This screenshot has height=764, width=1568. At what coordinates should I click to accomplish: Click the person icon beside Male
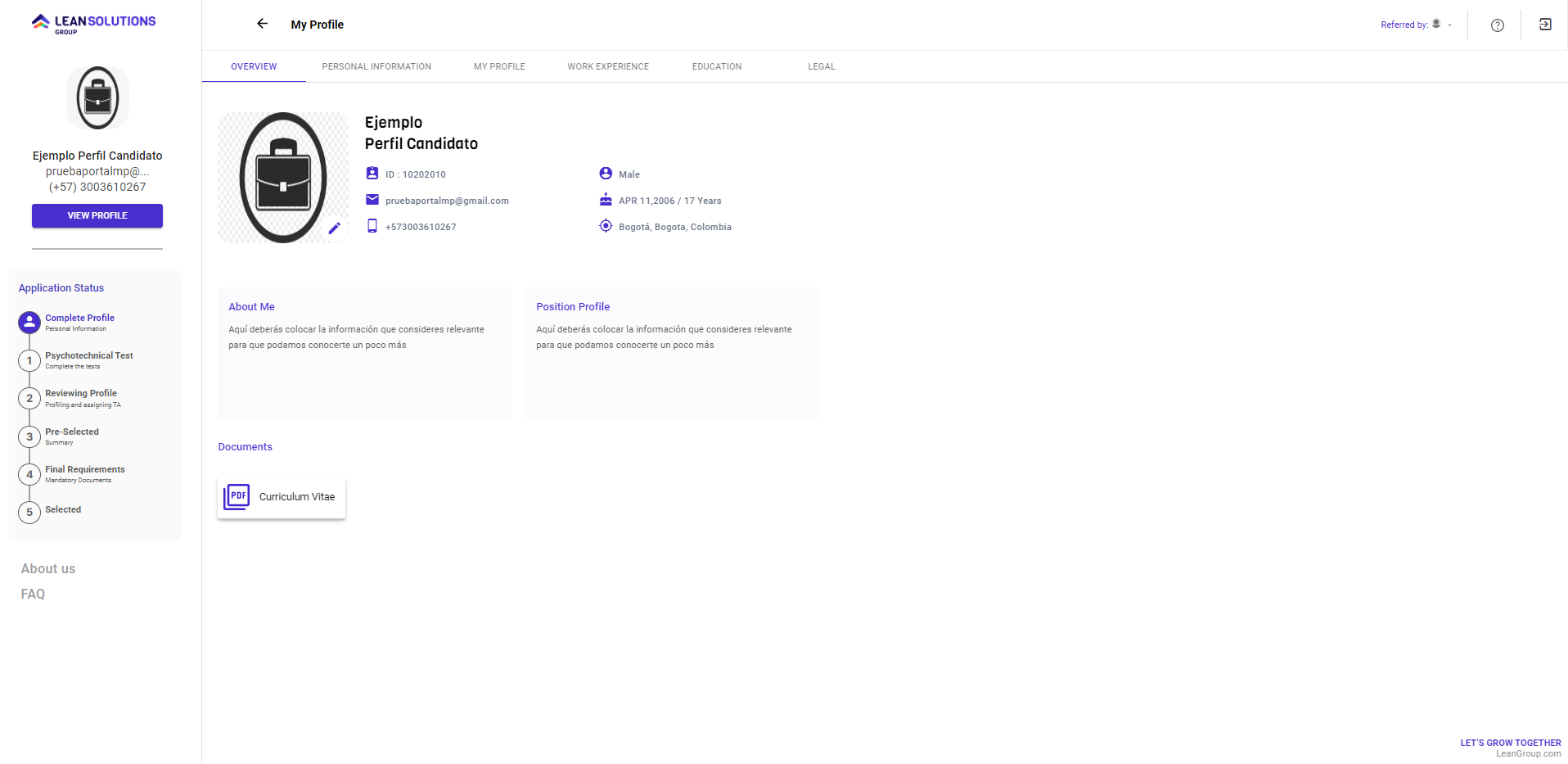coord(606,174)
